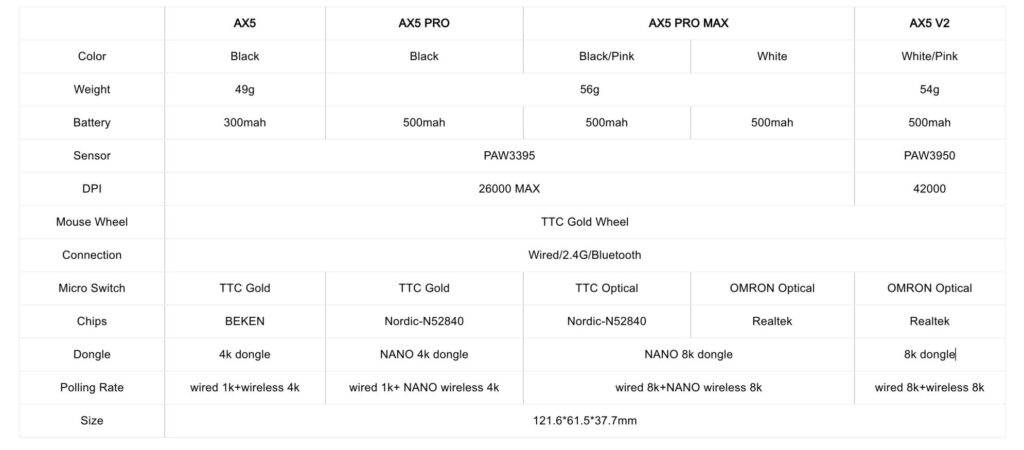Click the 49g weight cell
This screenshot has width=1024, height=450.
(x=244, y=89)
